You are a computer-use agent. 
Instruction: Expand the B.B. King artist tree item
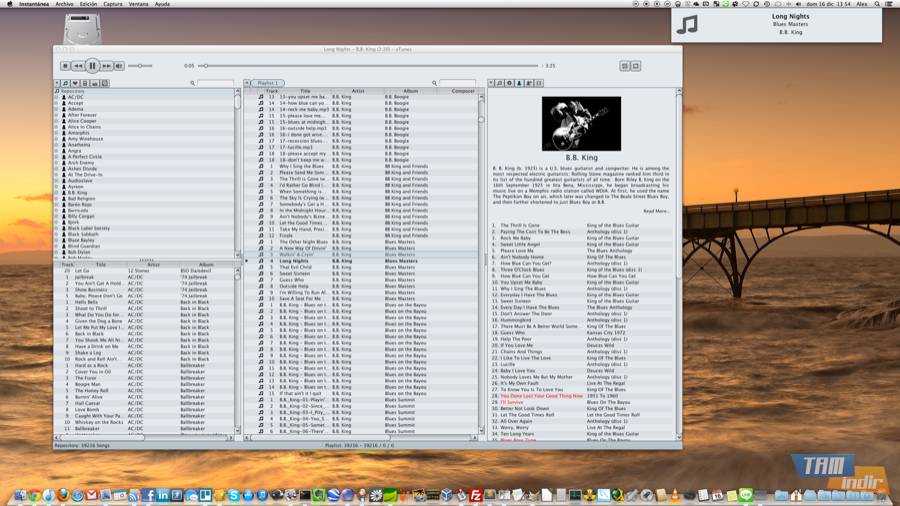click(x=57, y=192)
